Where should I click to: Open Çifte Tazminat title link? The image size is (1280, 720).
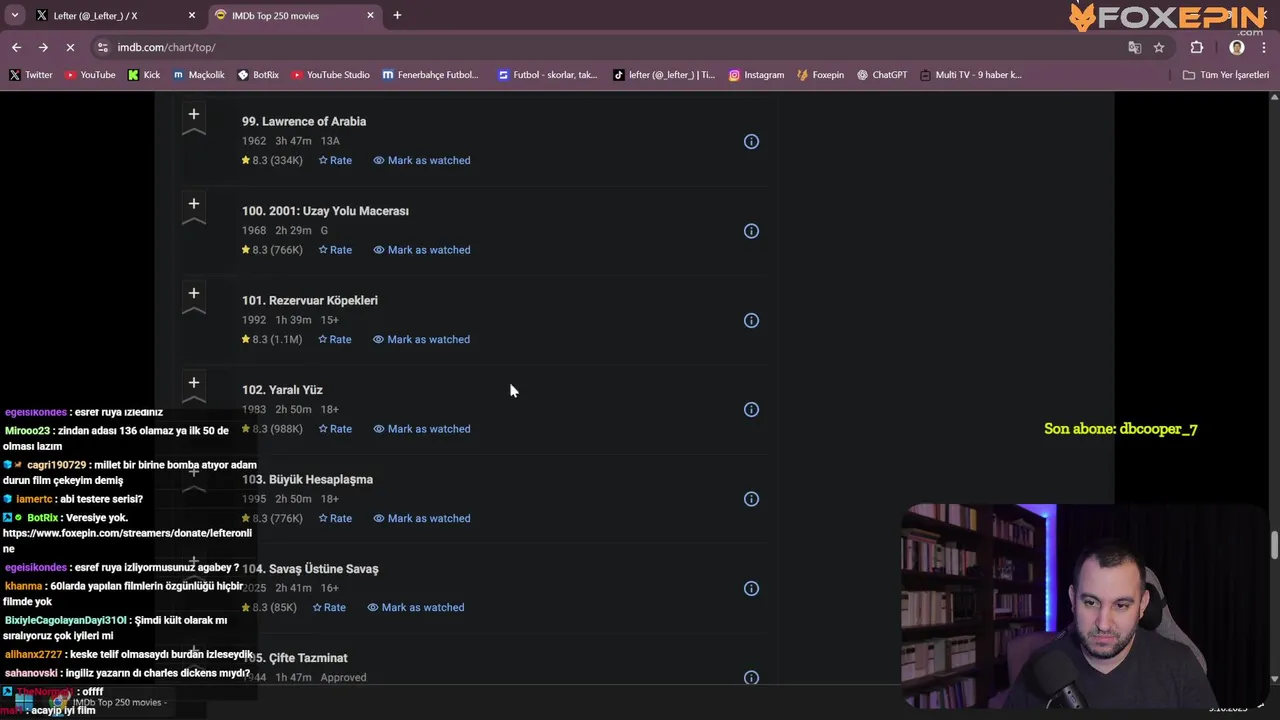click(x=295, y=658)
